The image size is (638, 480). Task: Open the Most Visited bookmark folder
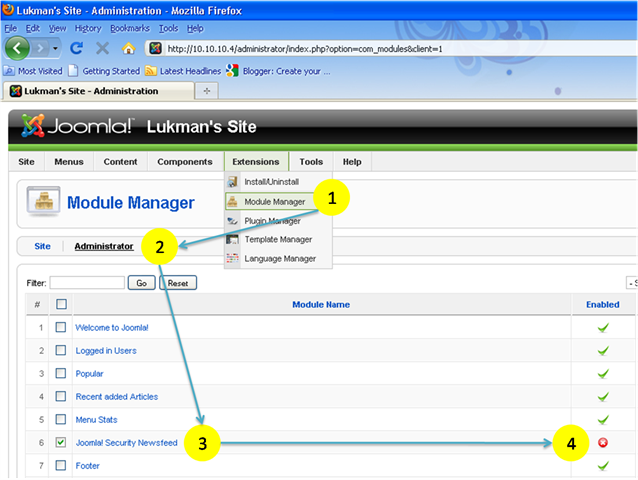33,71
